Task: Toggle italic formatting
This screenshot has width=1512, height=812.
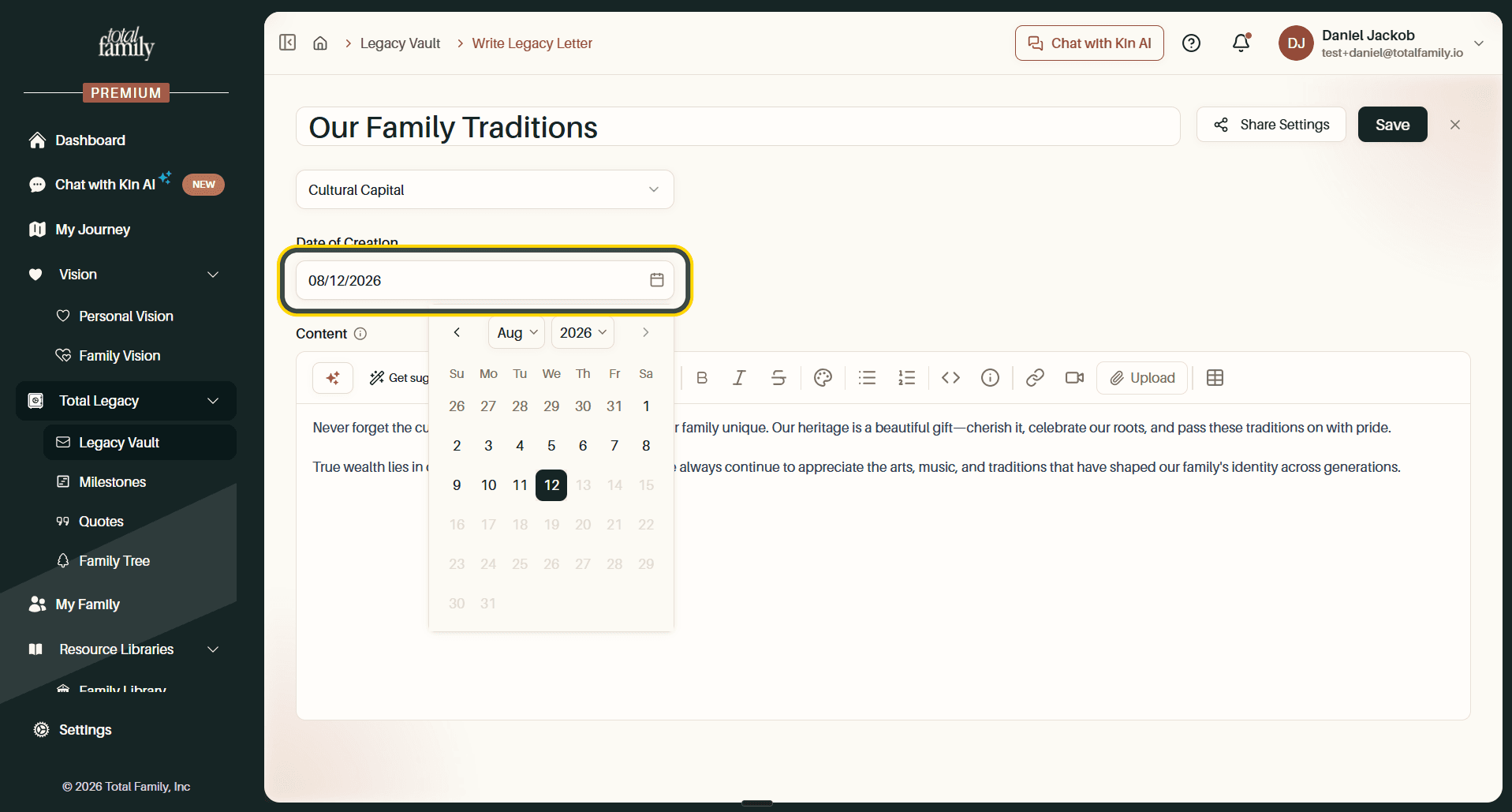Action: point(739,378)
